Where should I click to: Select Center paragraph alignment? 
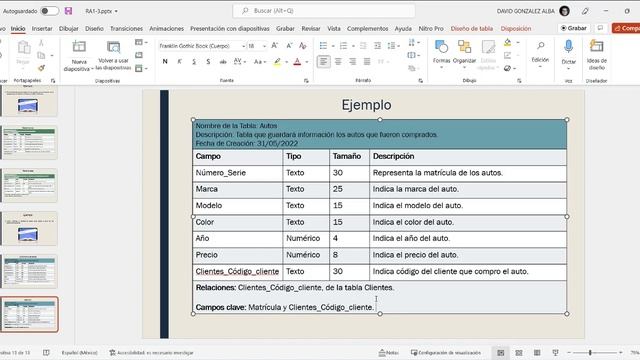coord(338,62)
